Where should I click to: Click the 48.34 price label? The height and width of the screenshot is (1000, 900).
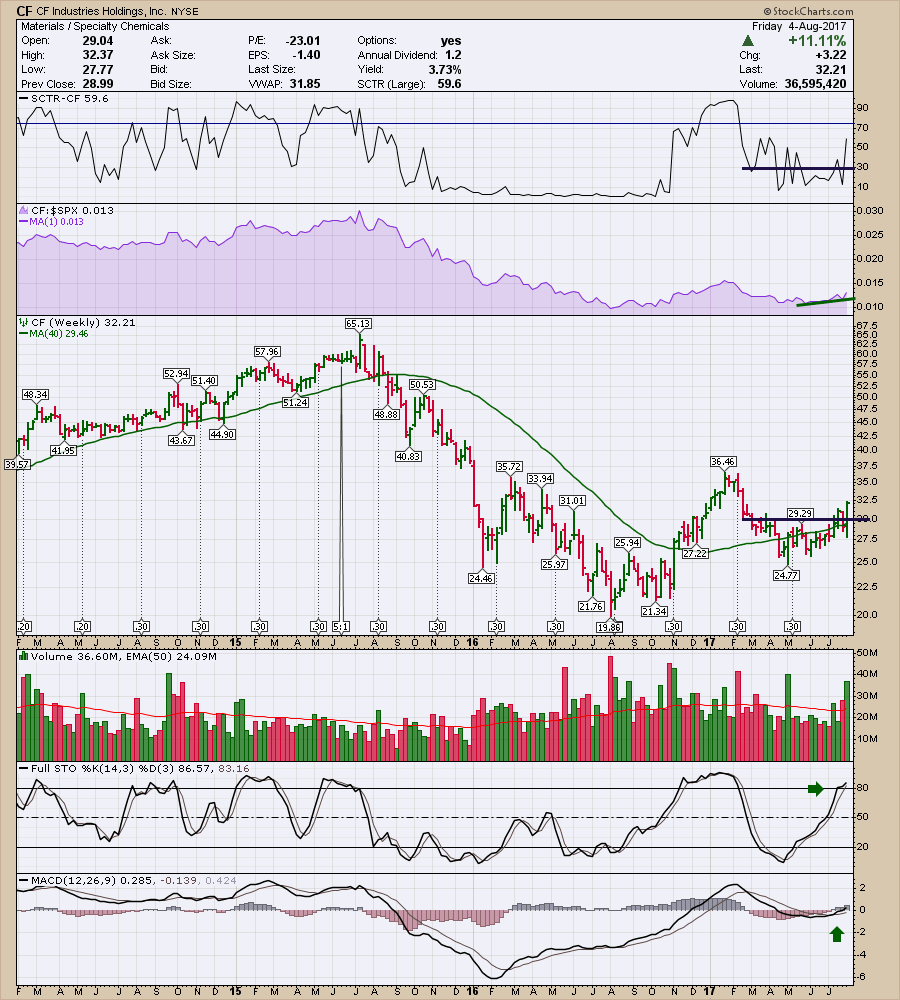[36, 395]
